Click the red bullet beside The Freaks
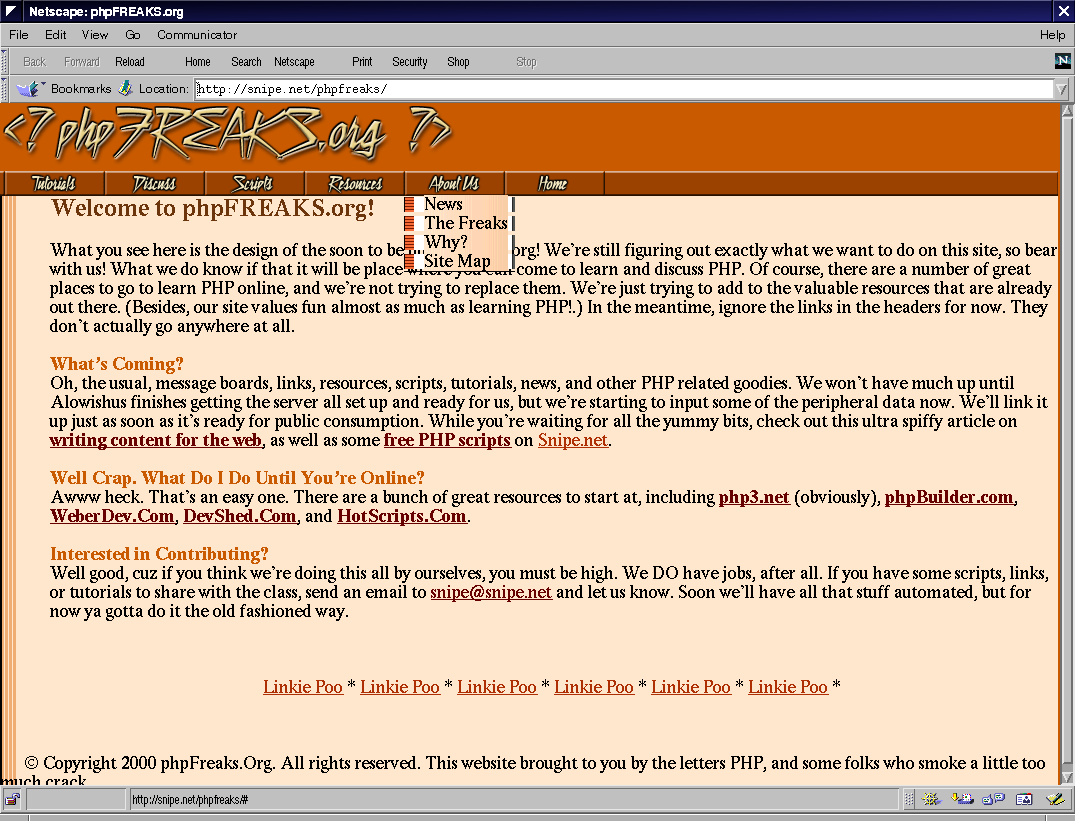The height and width of the screenshot is (821, 1075). 409,223
